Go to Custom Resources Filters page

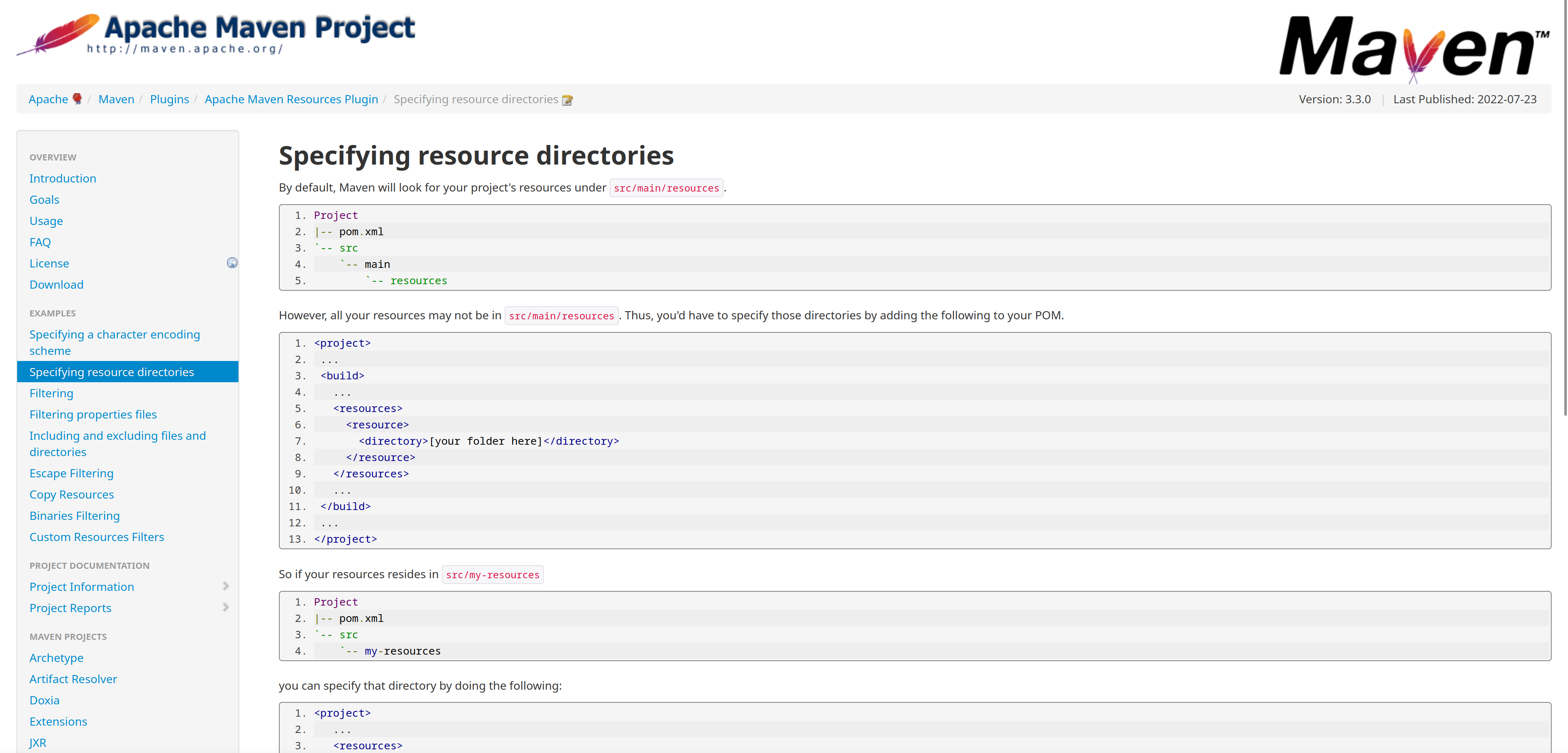[x=97, y=537]
